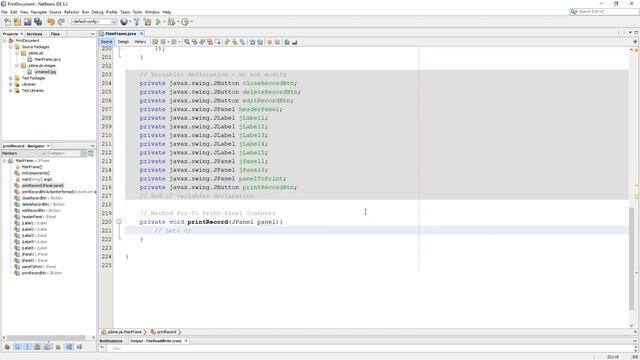Click the Undo toolbar icon
The height and width of the screenshot is (360, 640).
tap(51, 22)
